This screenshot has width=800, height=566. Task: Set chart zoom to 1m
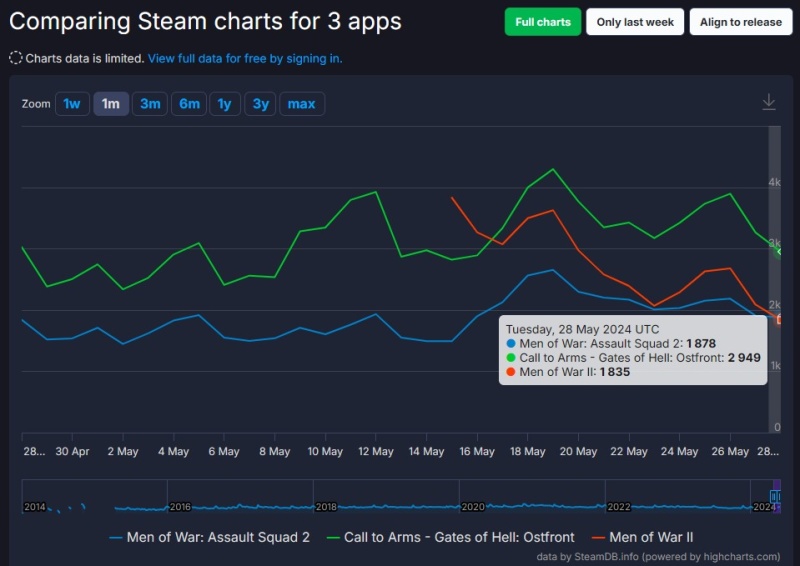(x=111, y=104)
